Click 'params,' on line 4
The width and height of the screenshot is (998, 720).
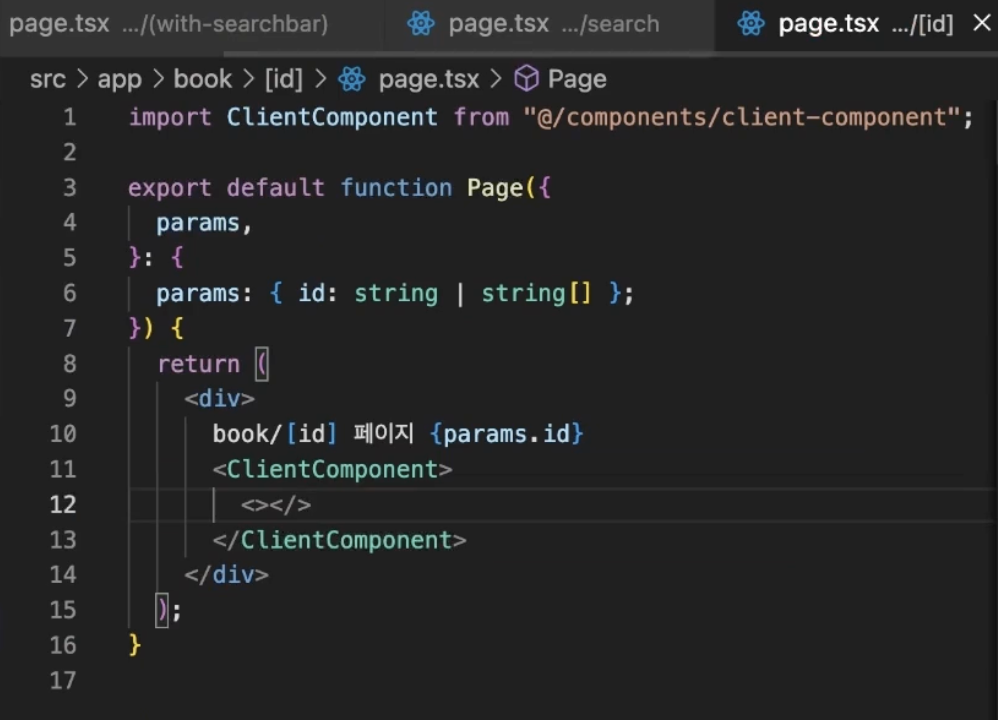click(x=204, y=223)
